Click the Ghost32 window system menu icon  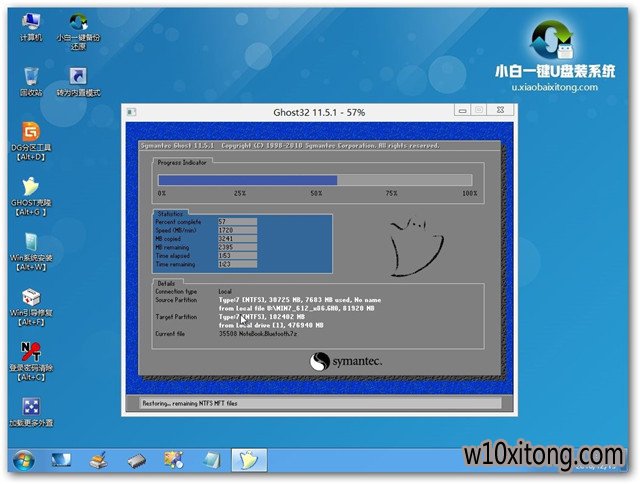pyautogui.click(x=131, y=112)
